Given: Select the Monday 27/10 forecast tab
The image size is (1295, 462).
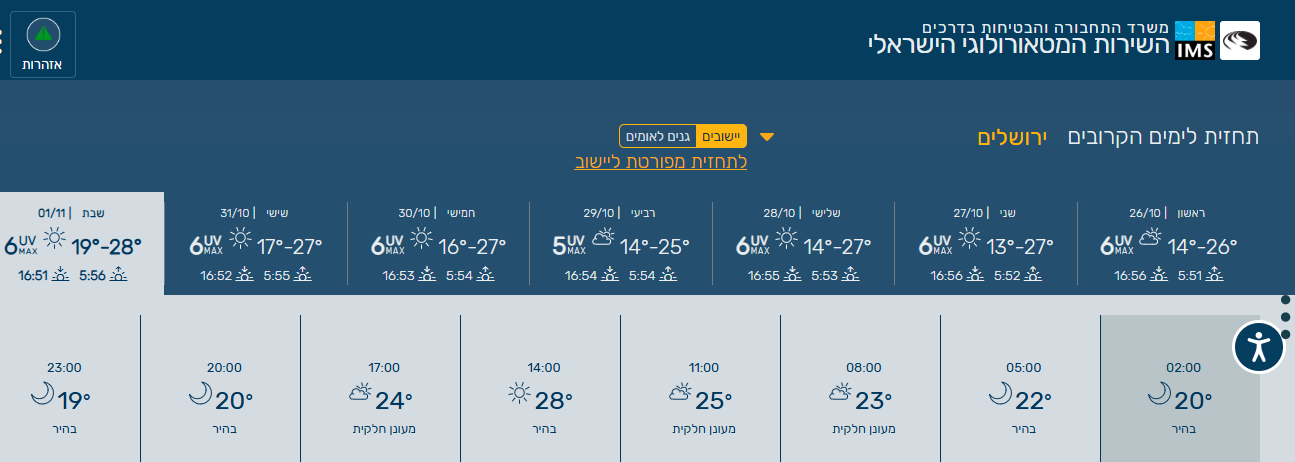Looking at the screenshot, I should [985, 245].
